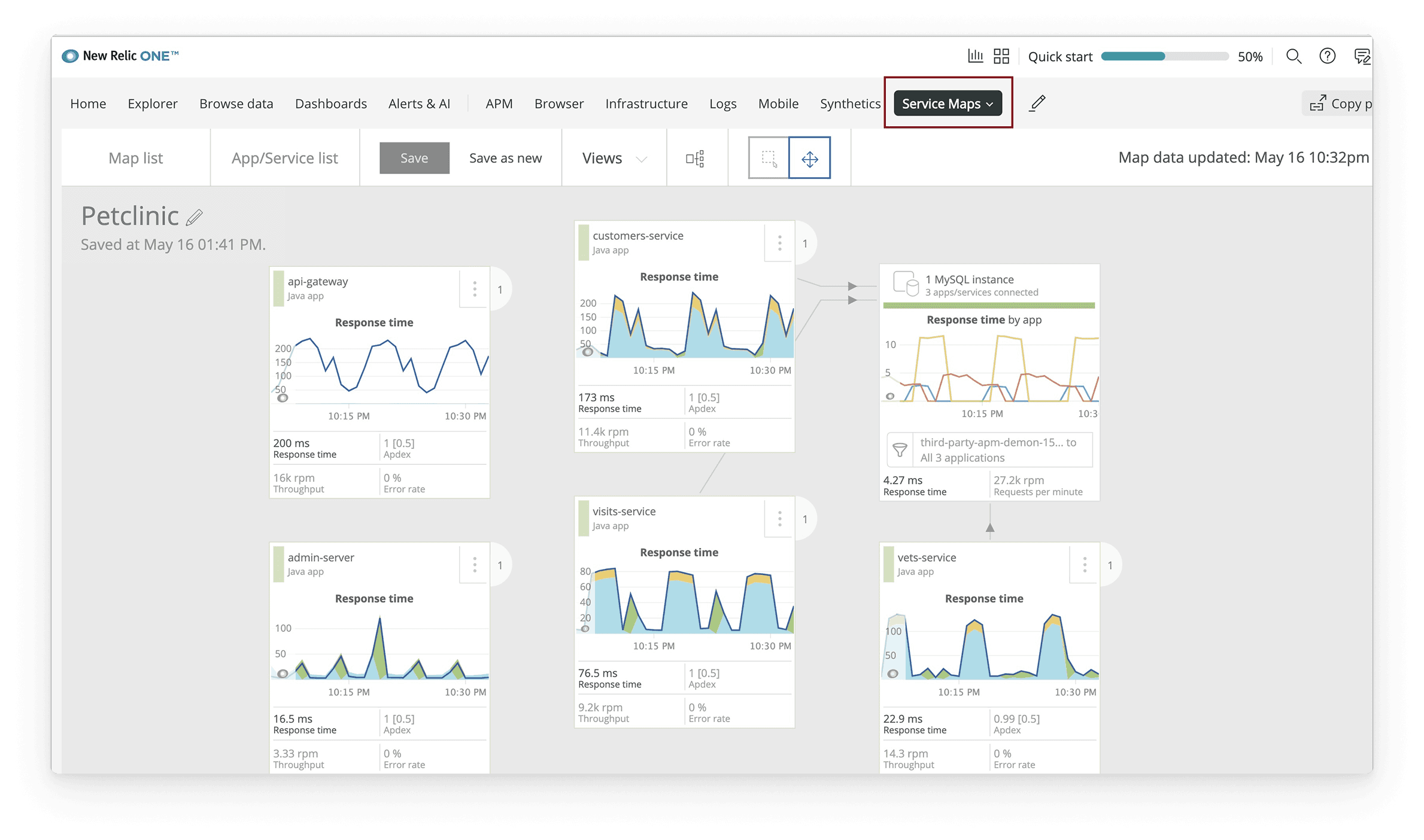Toggle api-gateway instance count badge
1424x840 pixels.
tap(500, 290)
